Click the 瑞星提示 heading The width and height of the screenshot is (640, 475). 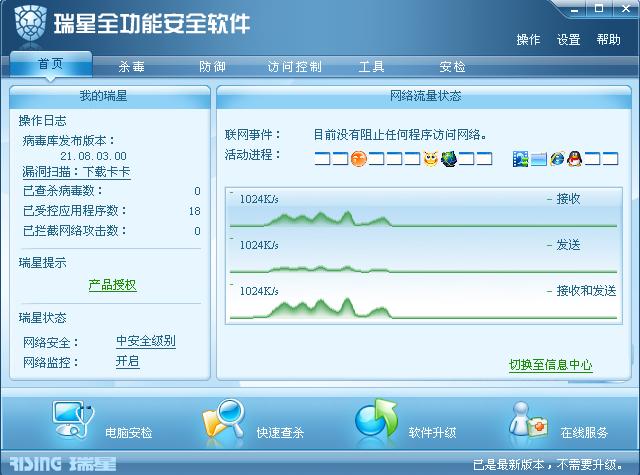tap(42, 263)
